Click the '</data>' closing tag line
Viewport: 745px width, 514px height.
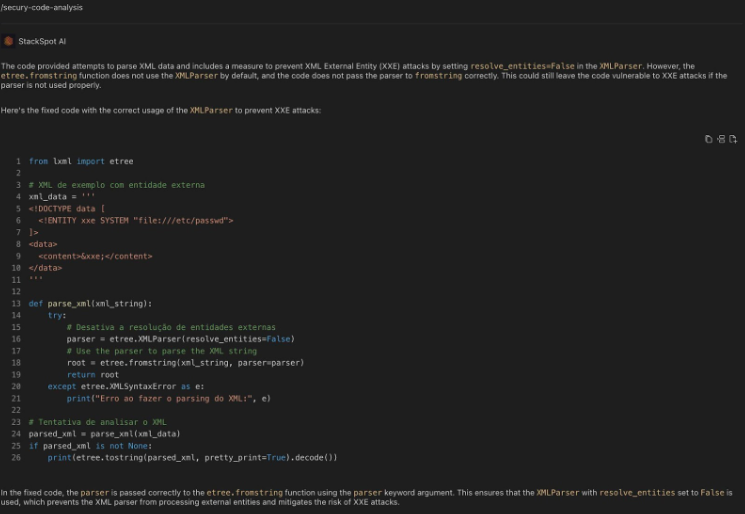coord(45,268)
